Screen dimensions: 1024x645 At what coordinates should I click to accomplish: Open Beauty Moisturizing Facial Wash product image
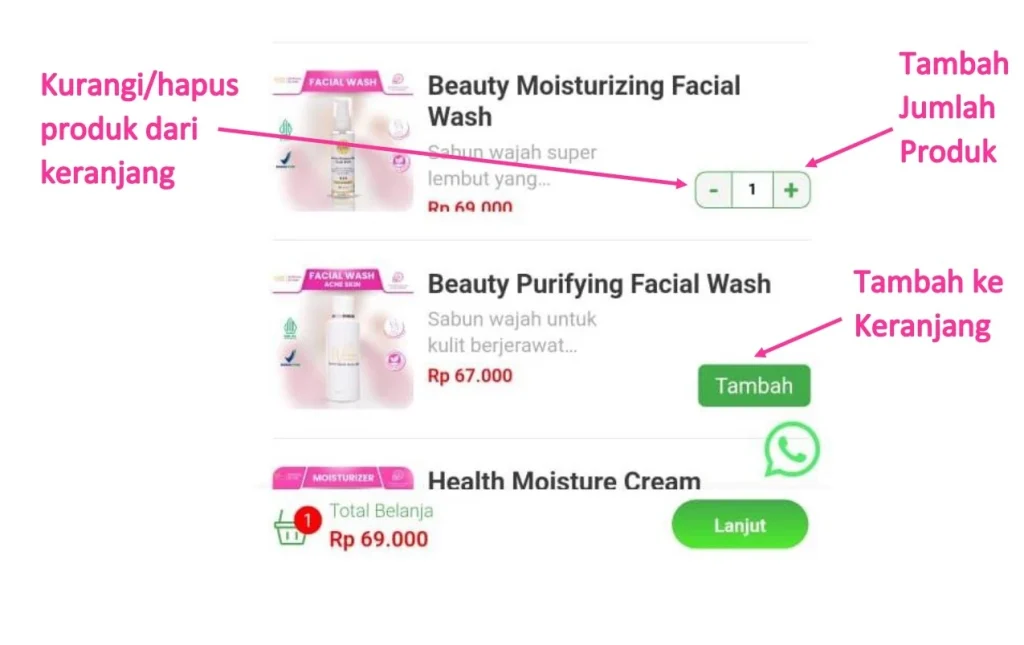[x=344, y=140]
